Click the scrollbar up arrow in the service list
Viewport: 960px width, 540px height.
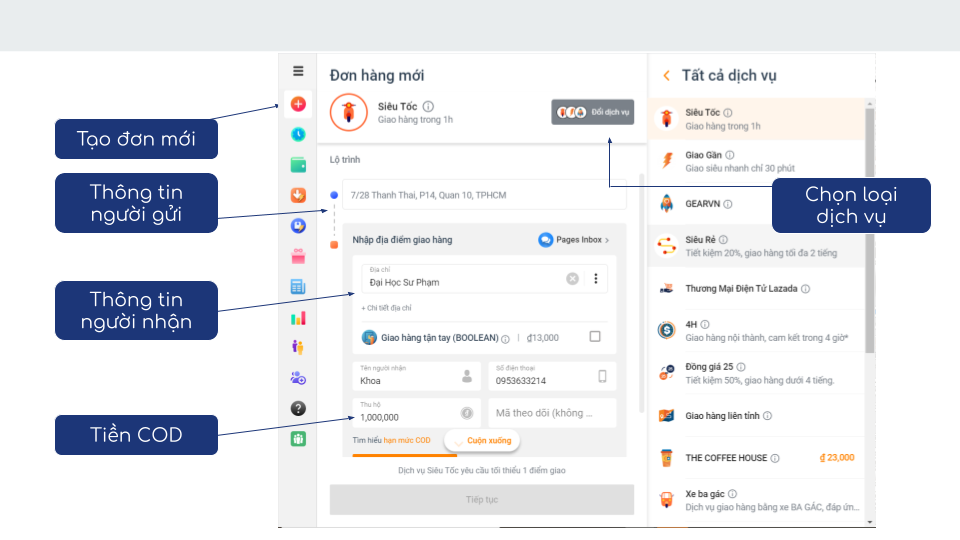tap(870, 104)
